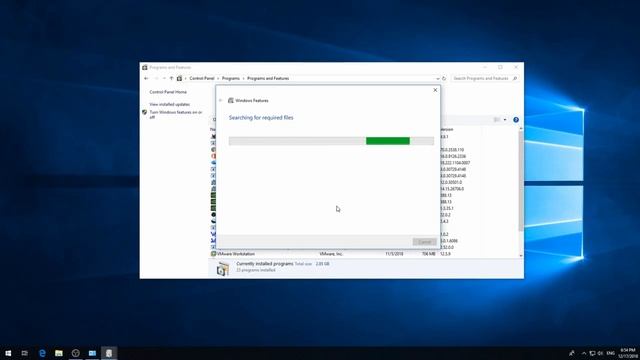
Task: Click the scroll down arrow of program list
Action: (x=521, y=256)
